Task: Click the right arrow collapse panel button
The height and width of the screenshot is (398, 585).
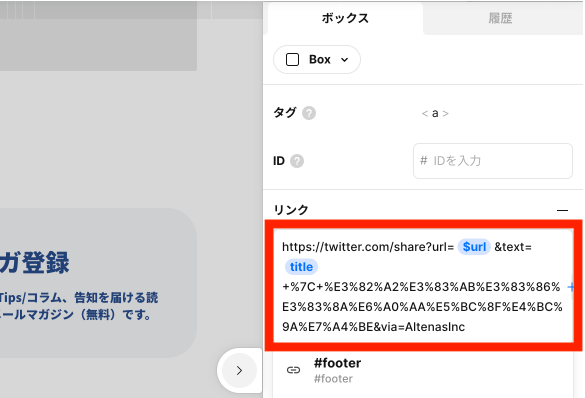Action: (239, 370)
